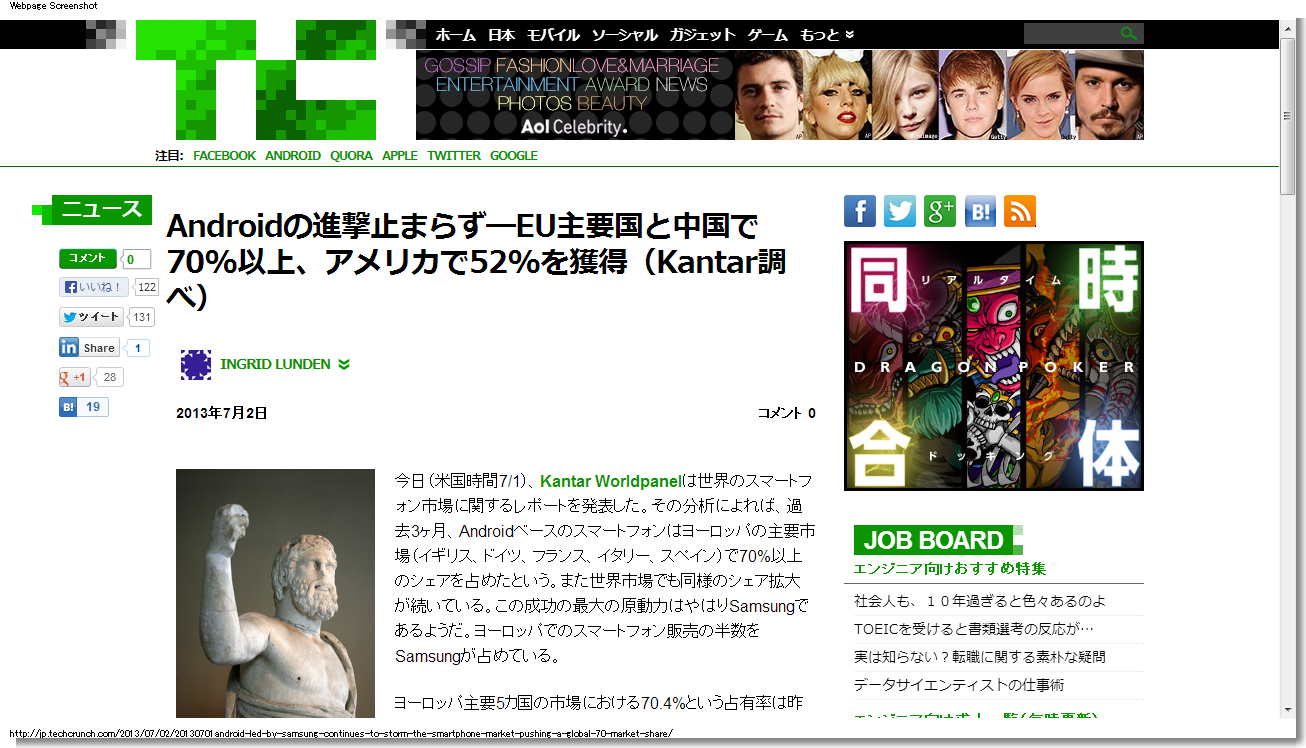Open エンジニア向けおすすめ特集 link

pyautogui.click(x=950, y=569)
